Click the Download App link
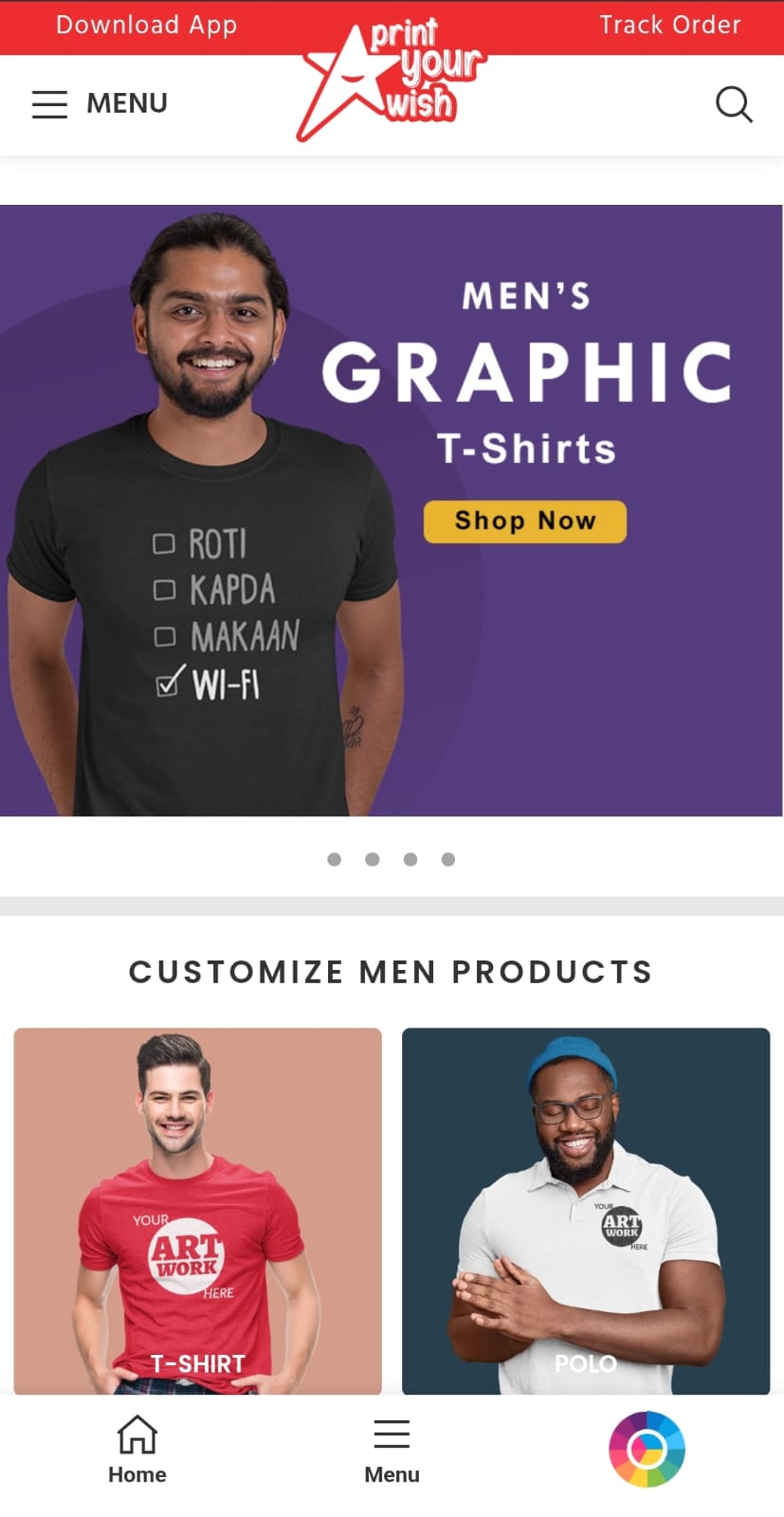784x1517 pixels. [x=146, y=25]
